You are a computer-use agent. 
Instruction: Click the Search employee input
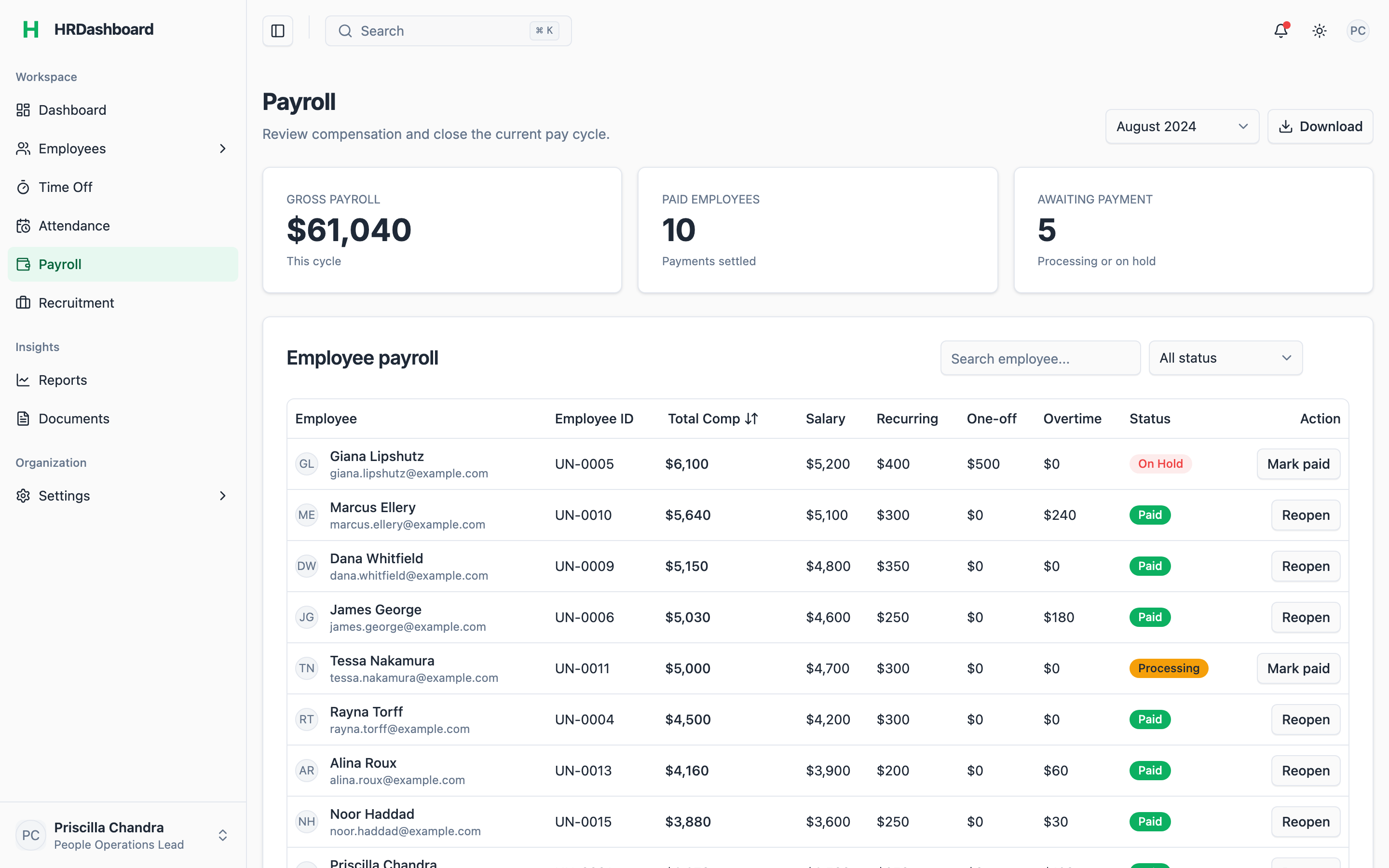click(1040, 358)
